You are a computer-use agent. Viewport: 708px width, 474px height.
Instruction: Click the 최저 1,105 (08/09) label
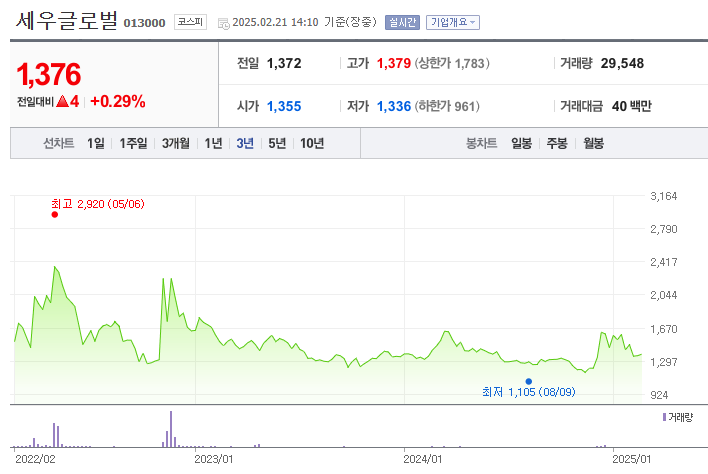529,392
